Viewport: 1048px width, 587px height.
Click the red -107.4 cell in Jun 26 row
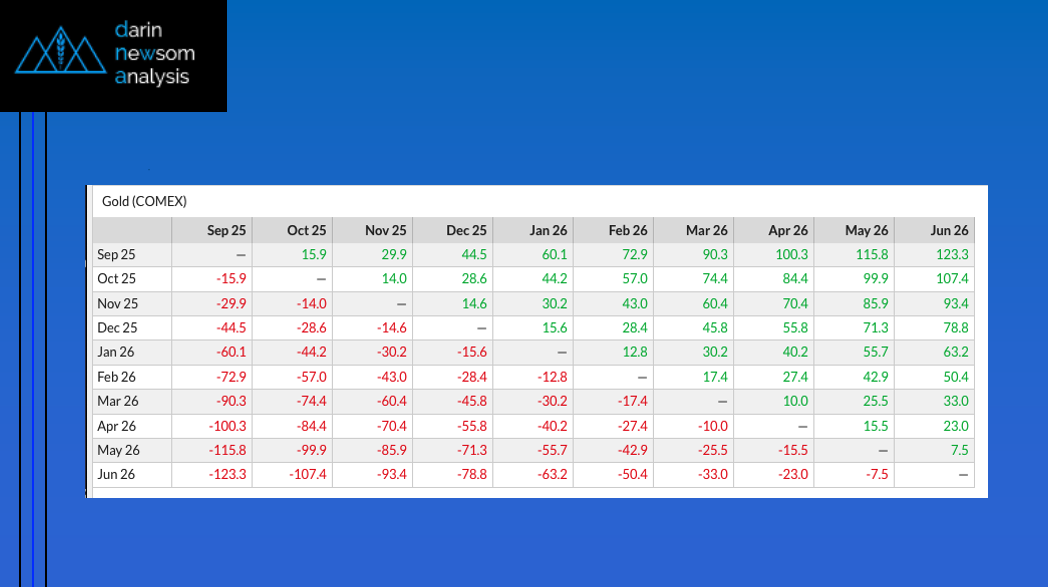[305, 474]
